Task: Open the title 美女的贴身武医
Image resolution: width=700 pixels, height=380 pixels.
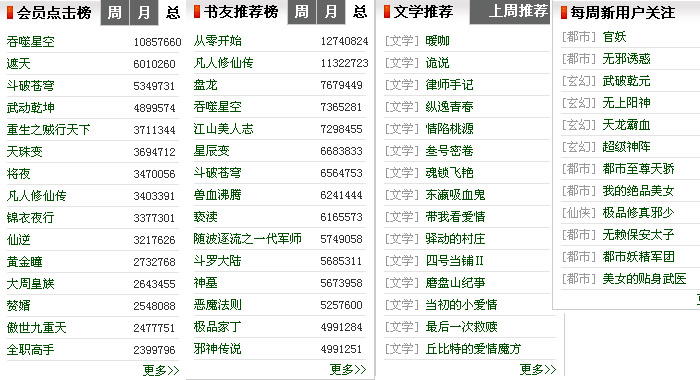Action: [x=645, y=279]
